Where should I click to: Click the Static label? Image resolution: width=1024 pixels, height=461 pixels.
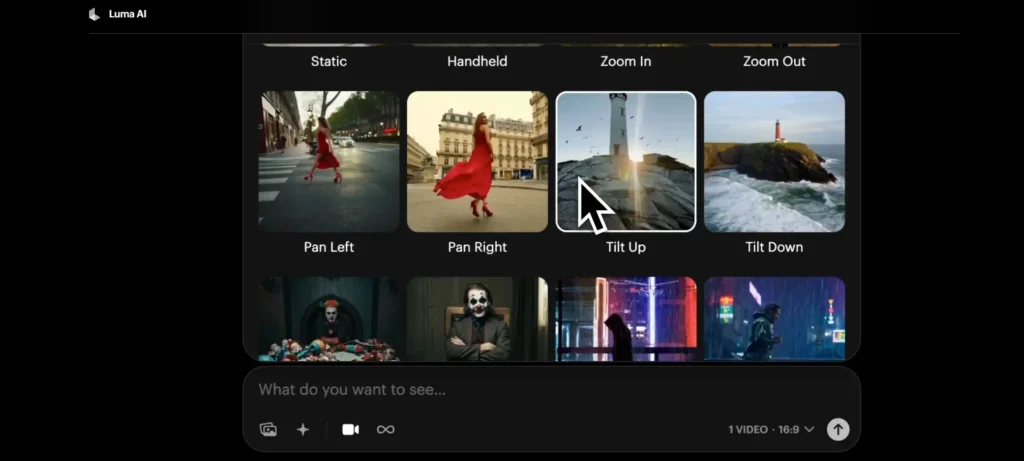tap(328, 61)
